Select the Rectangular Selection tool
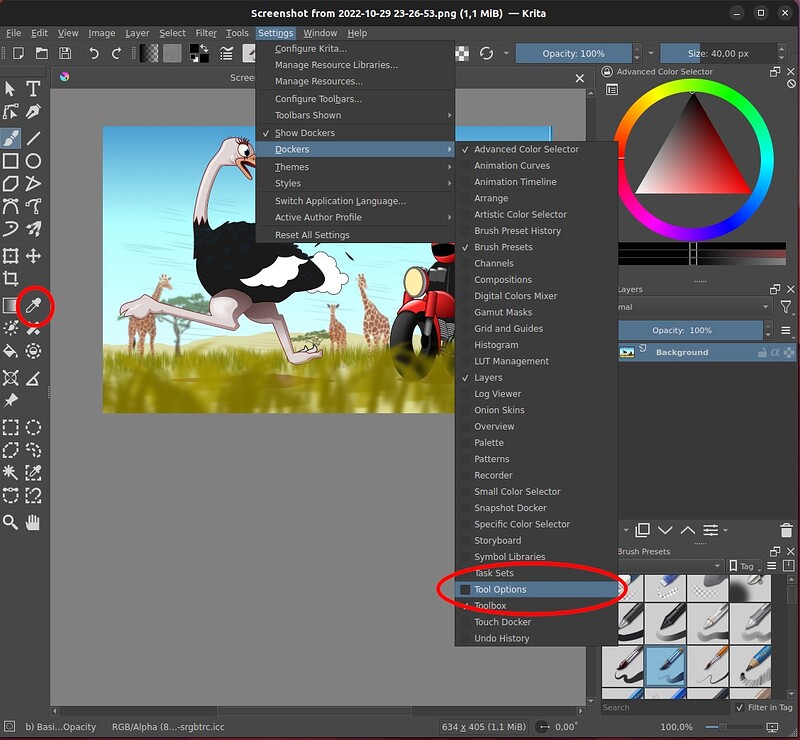The width and height of the screenshot is (800, 740). (x=11, y=427)
